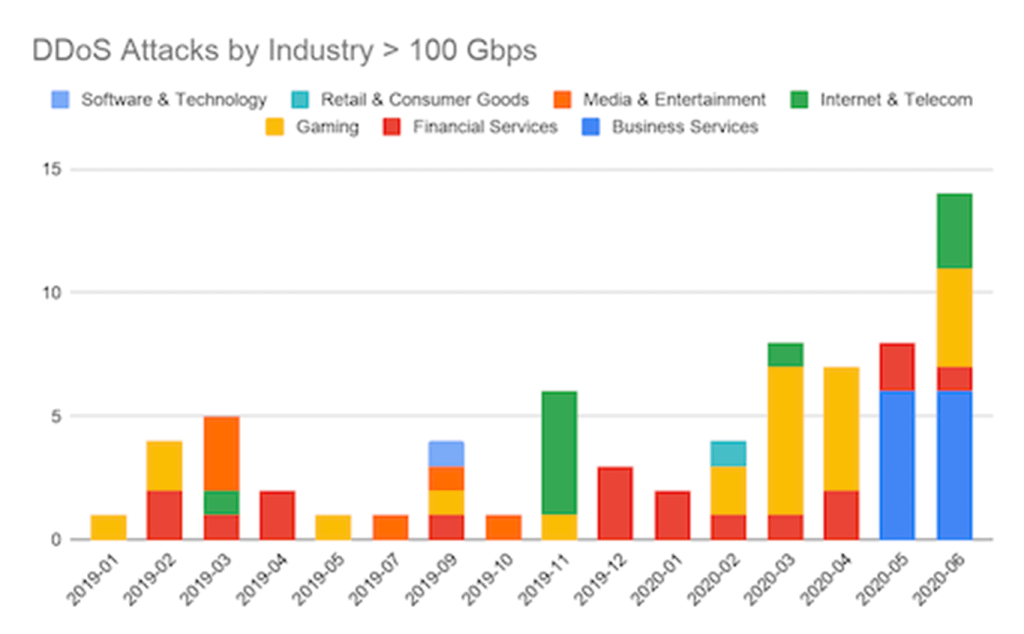The width and height of the screenshot is (1024, 634).
Task: Select the Business Services blue legend swatch
Action: click(x=592, y=127)
